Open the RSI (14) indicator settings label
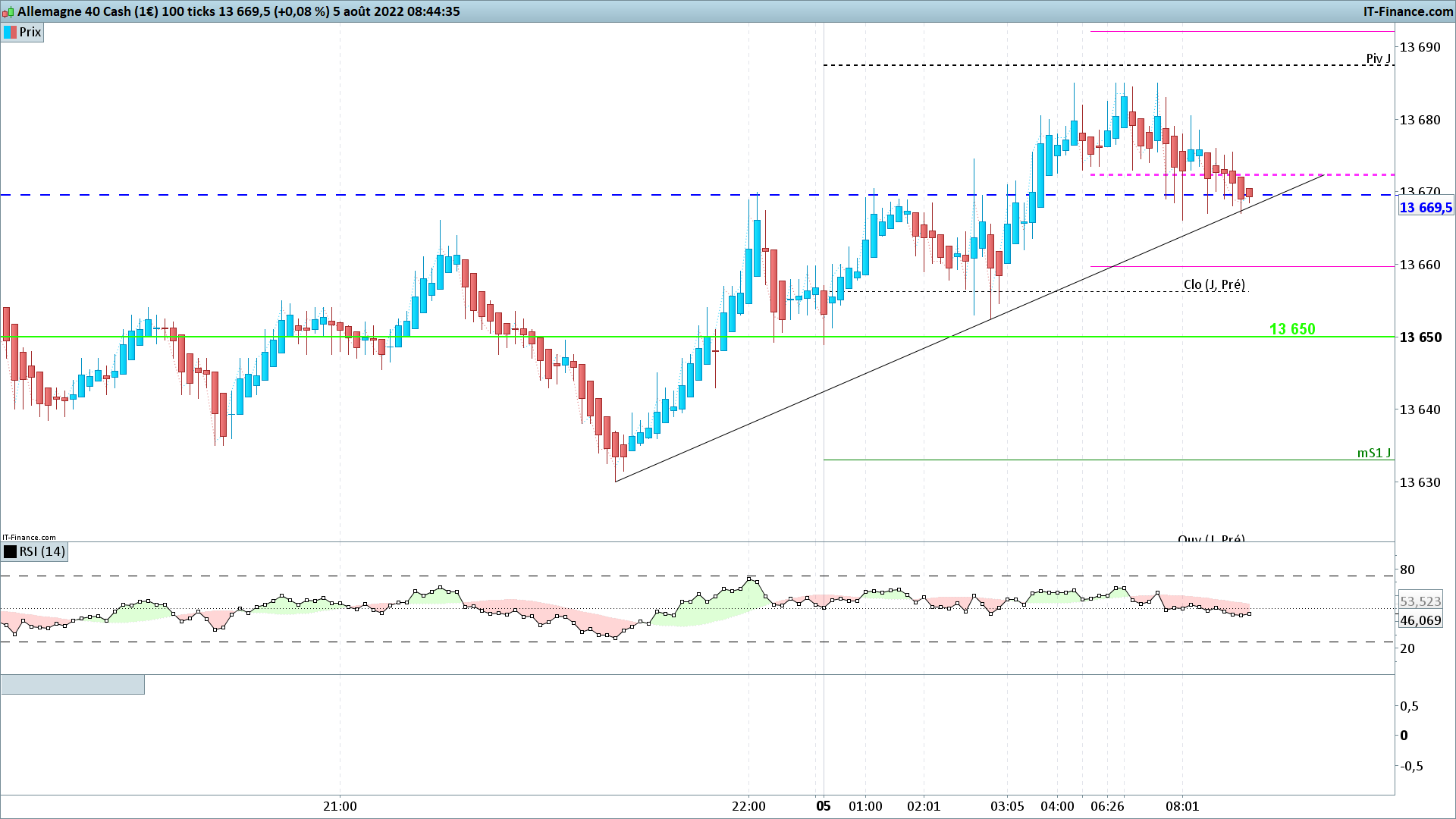This screenshot has height=819, width=1456. click(x=42, y=551)
